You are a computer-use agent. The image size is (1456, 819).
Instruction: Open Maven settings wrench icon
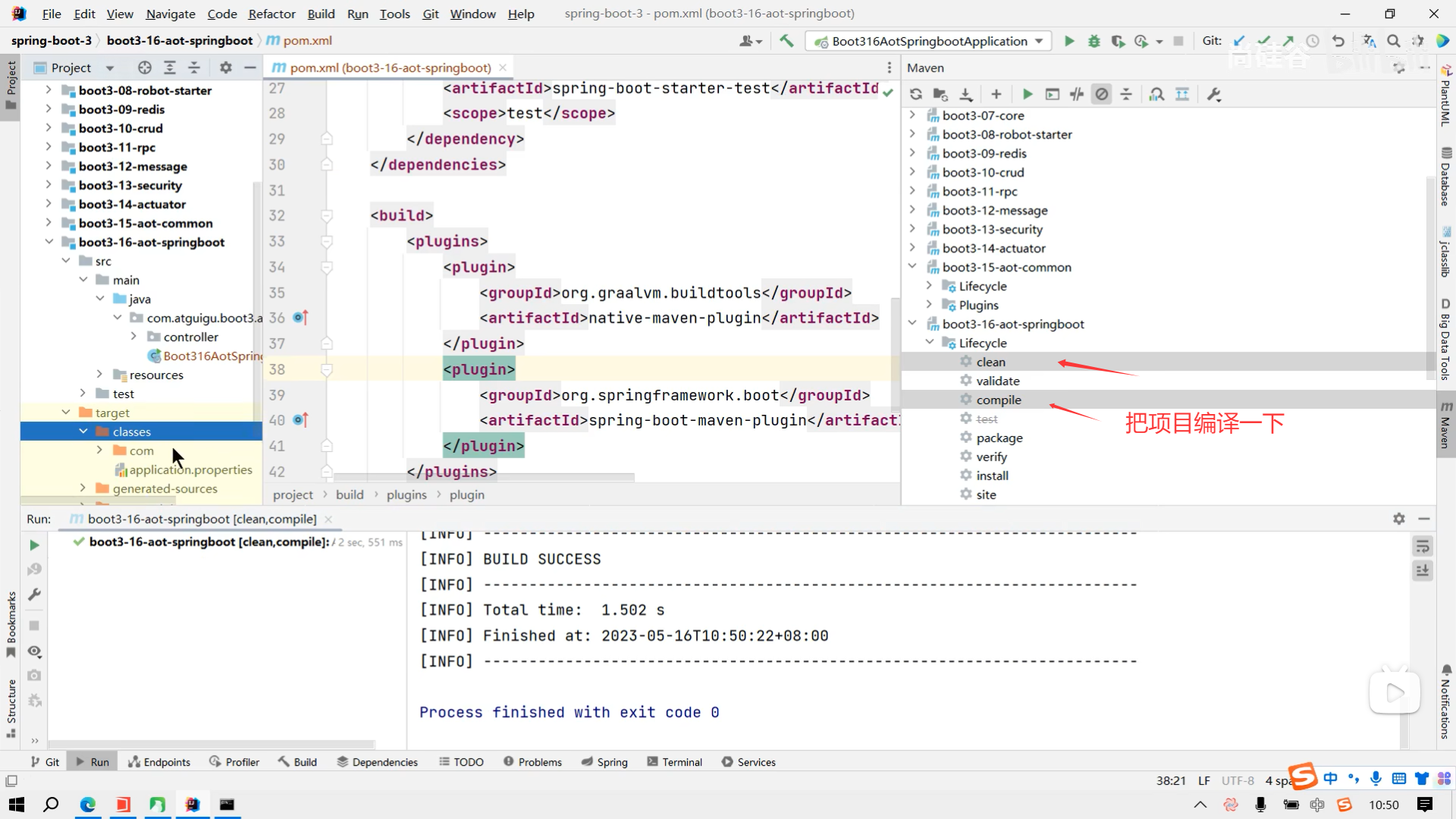coord(1213,94)
